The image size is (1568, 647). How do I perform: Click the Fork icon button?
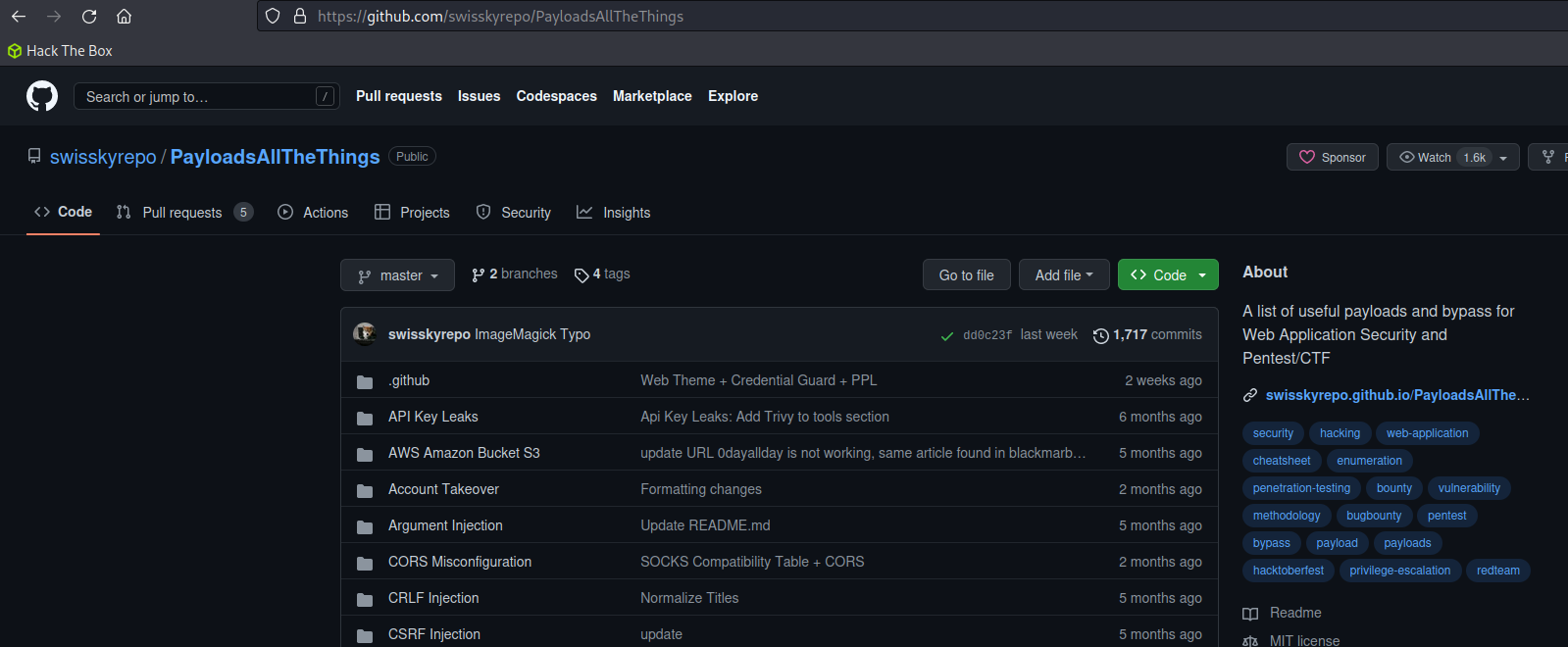[x=1548, y=157]
